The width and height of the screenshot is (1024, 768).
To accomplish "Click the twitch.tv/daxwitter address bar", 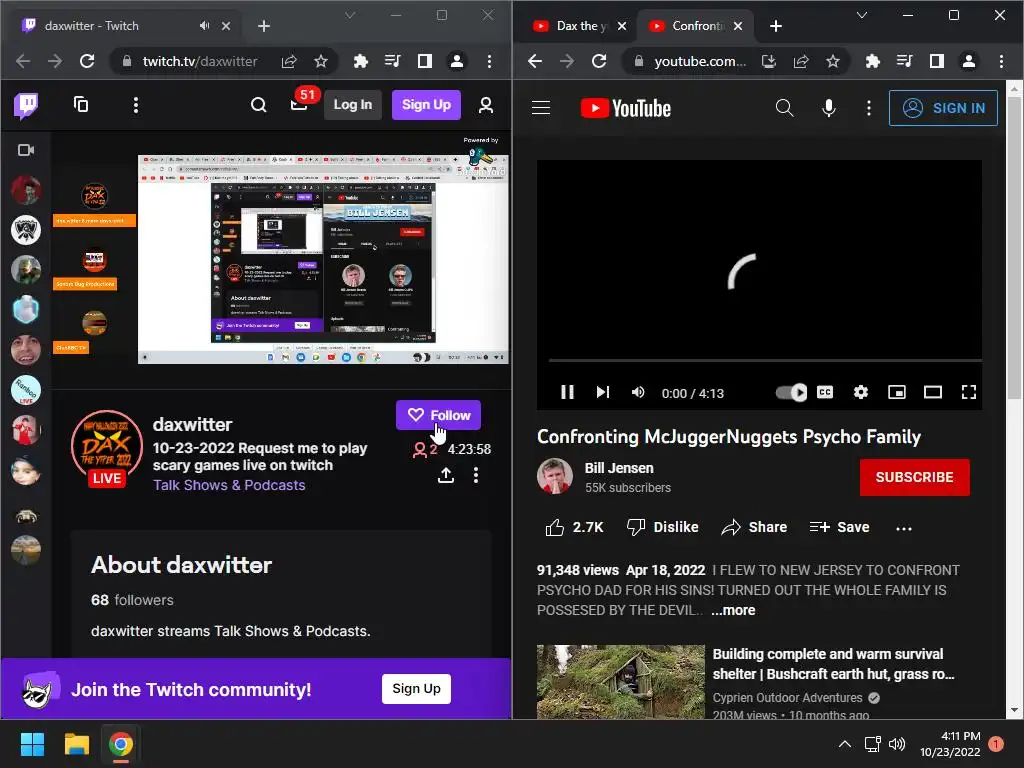I will point(200,61).
